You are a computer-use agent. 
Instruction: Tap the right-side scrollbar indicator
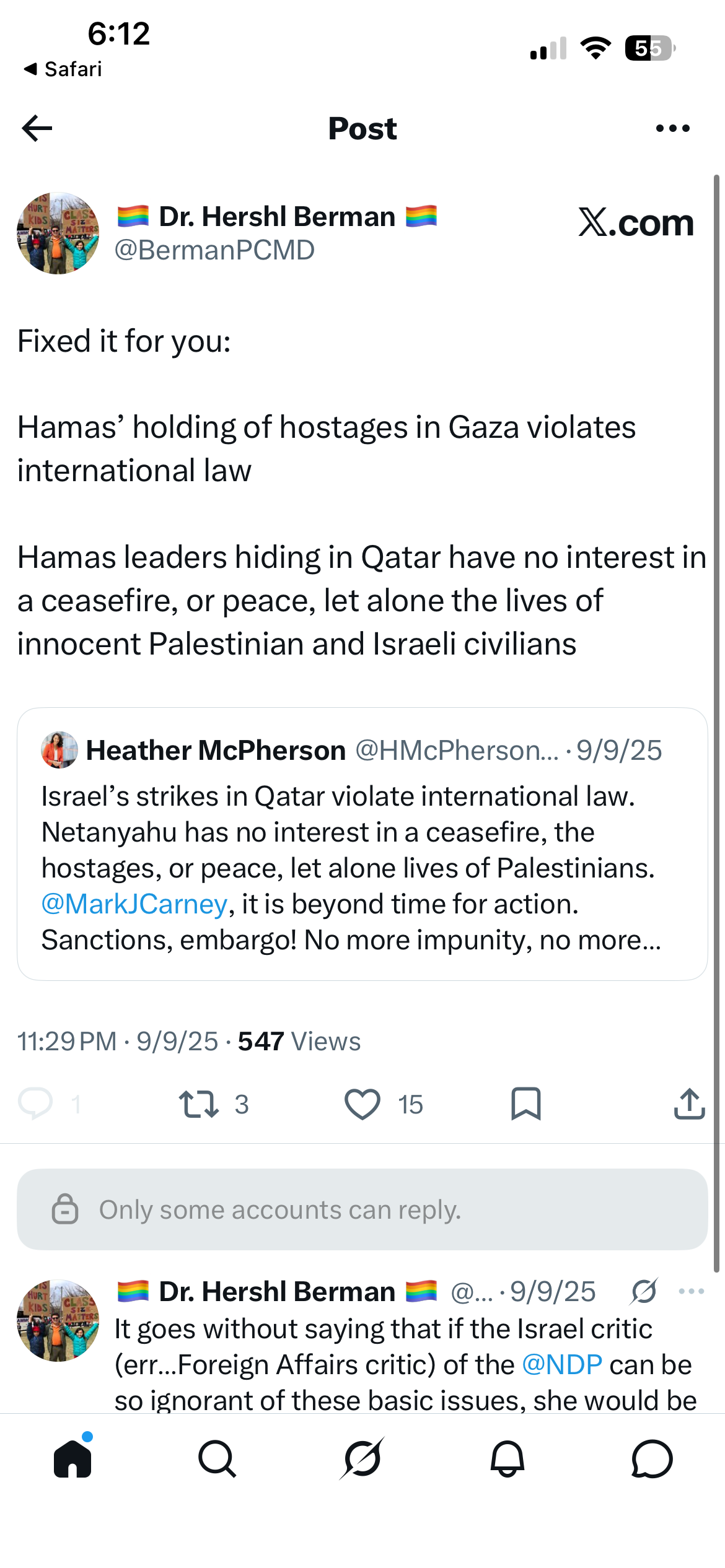coord(716,723)
